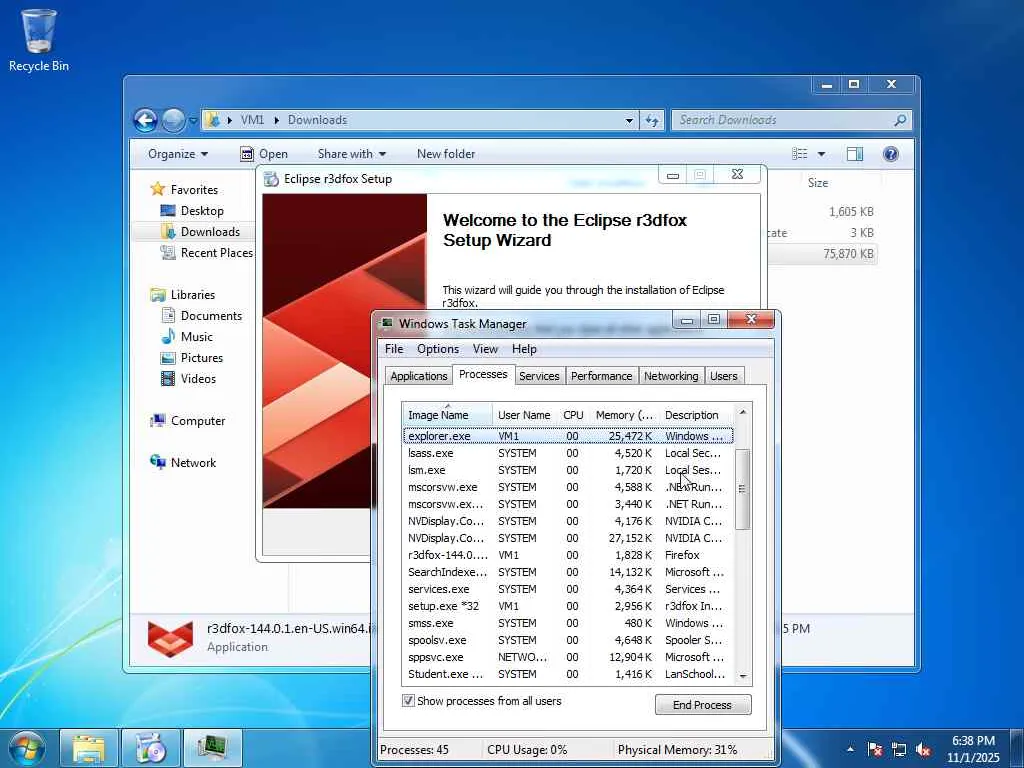Screen dimensions: 1024x768
Task: Switch to the Applications tab
Action: pos(419,376)
